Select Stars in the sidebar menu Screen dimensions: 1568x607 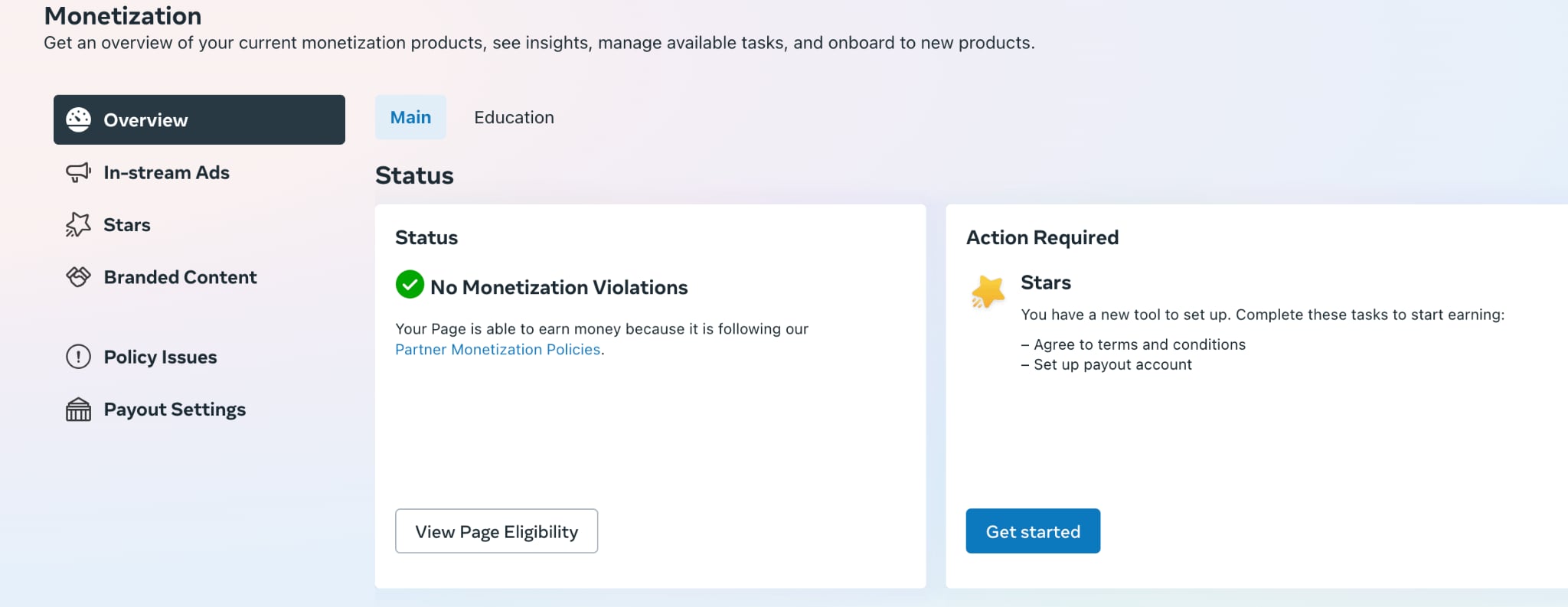click(126, 224)
